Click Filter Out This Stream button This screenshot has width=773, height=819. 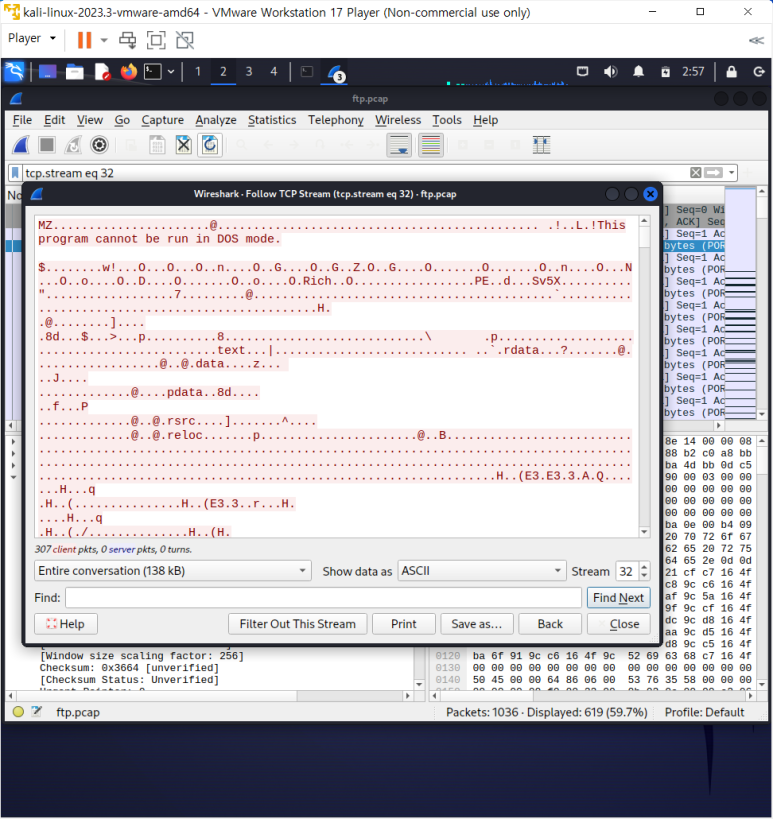pos(298,624)
